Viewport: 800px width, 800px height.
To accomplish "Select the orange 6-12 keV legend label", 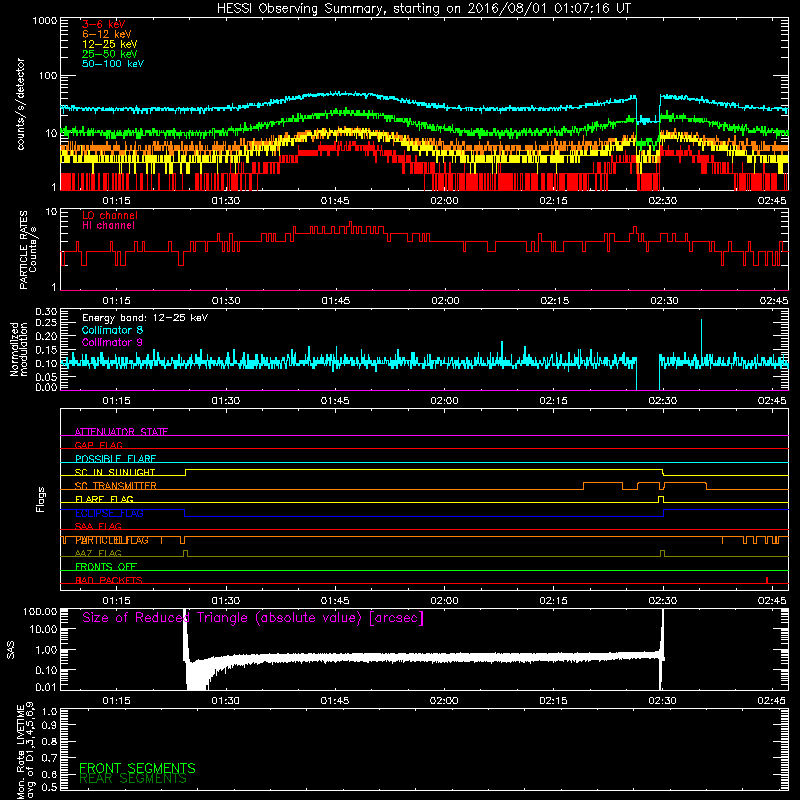I will [x=107, y=34].
